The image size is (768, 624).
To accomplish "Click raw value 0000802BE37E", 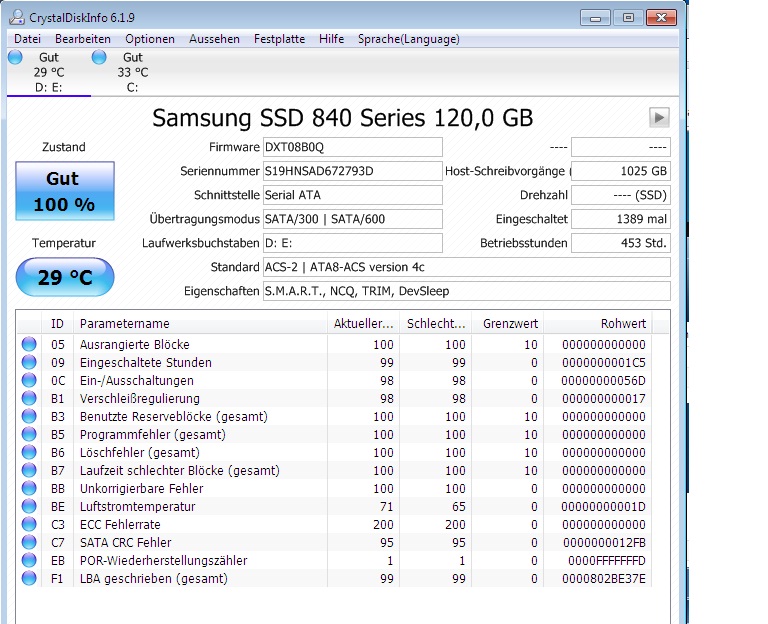I will [x=604, y=579].
